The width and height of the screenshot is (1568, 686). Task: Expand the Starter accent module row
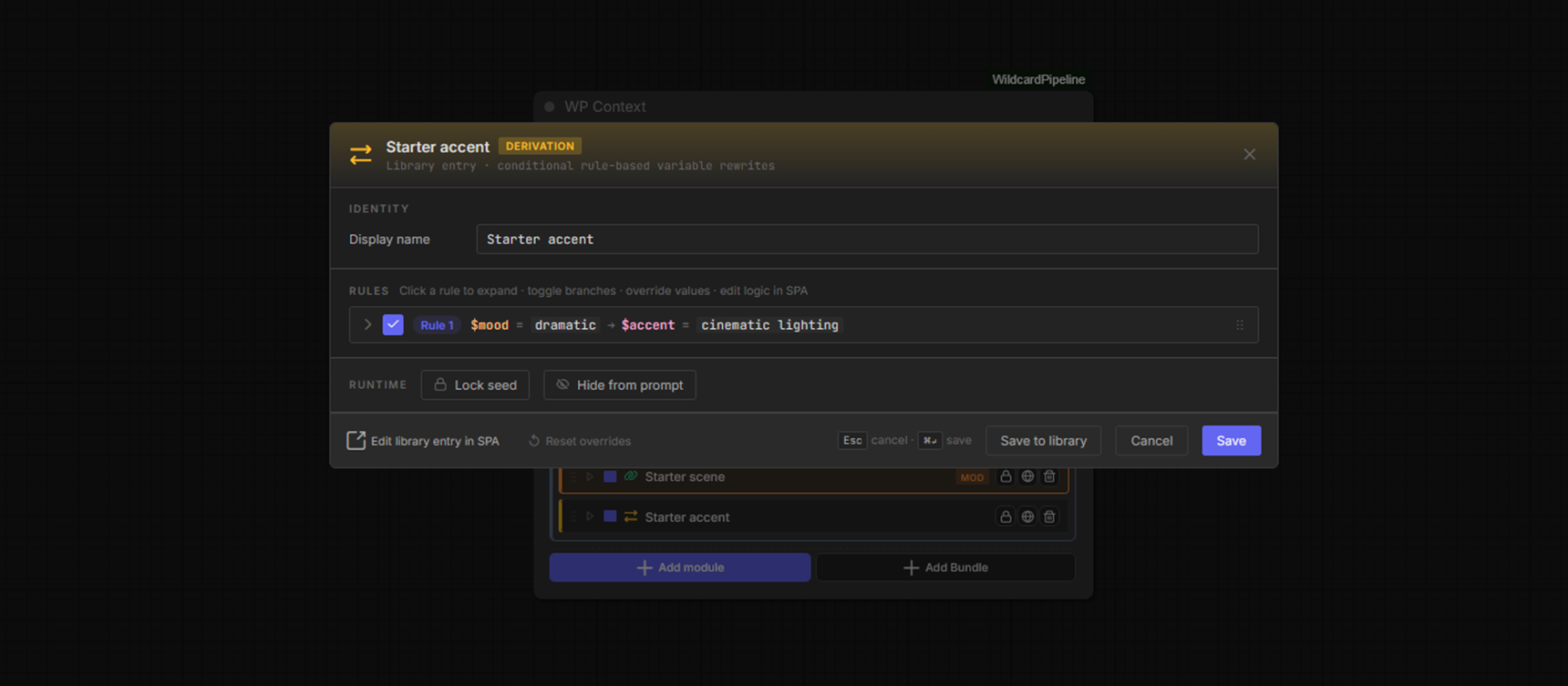(590, 517)
